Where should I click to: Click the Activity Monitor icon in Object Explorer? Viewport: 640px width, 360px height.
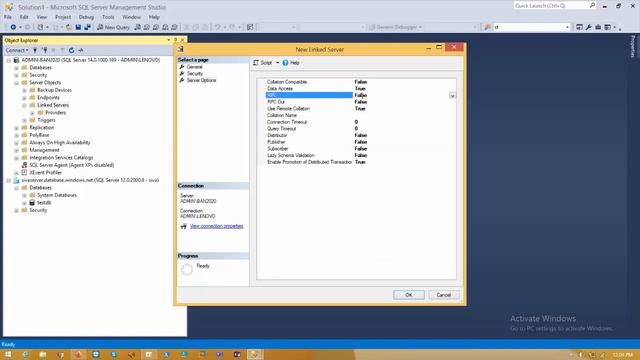pyautogui.click(x=81, y=50)
